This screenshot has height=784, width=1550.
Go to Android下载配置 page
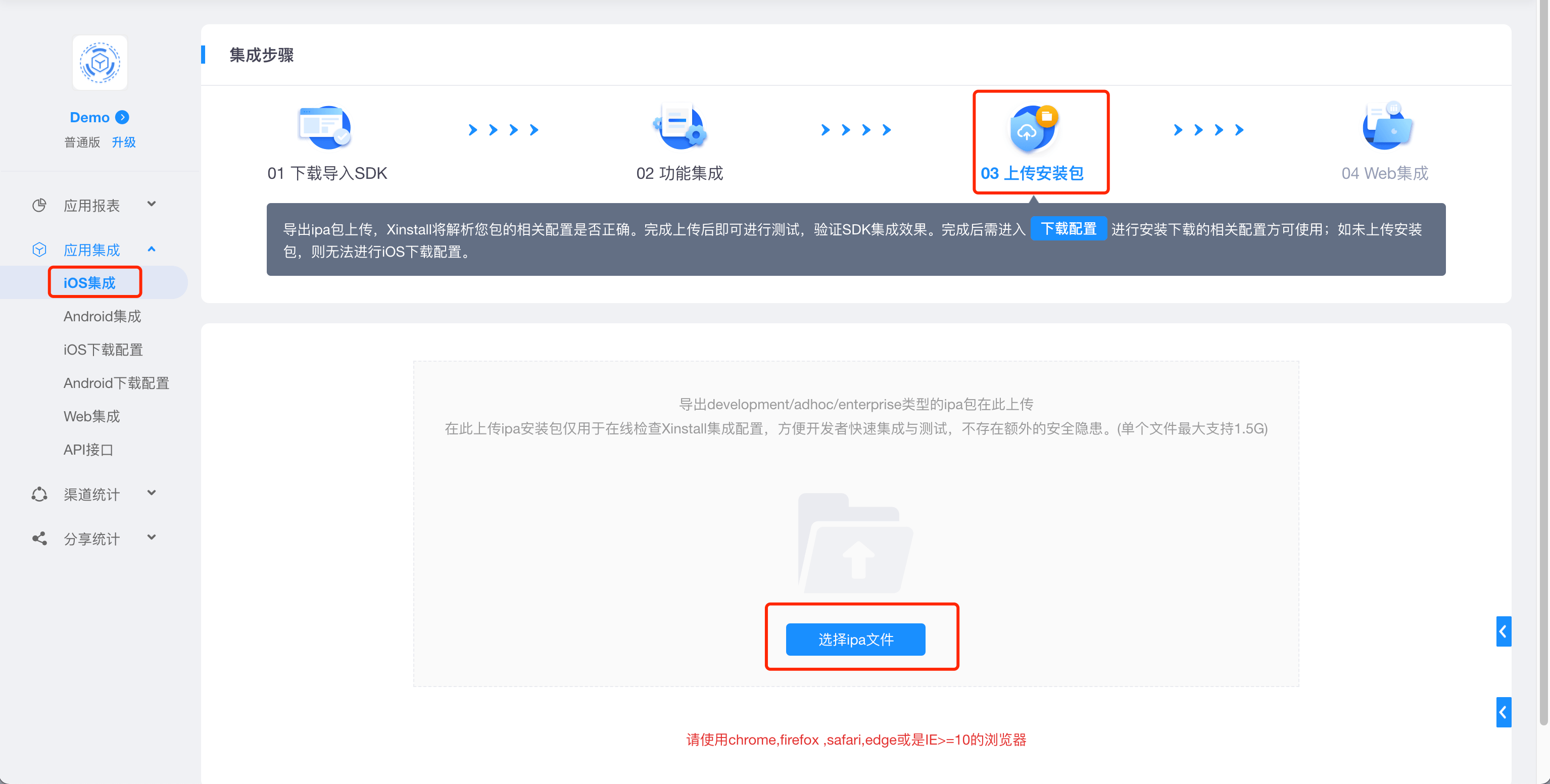point(116,383)
